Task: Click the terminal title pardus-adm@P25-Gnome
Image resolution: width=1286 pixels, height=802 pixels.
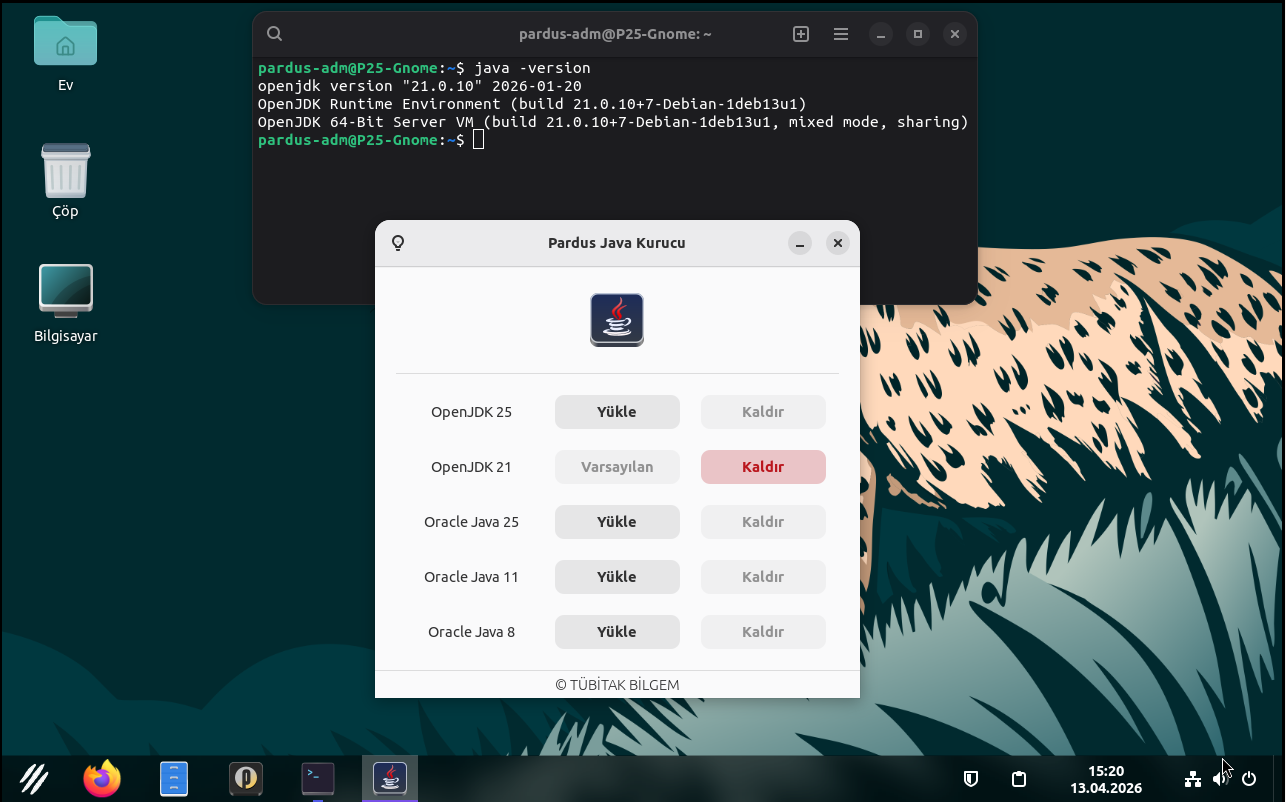Action: point(615,34)
